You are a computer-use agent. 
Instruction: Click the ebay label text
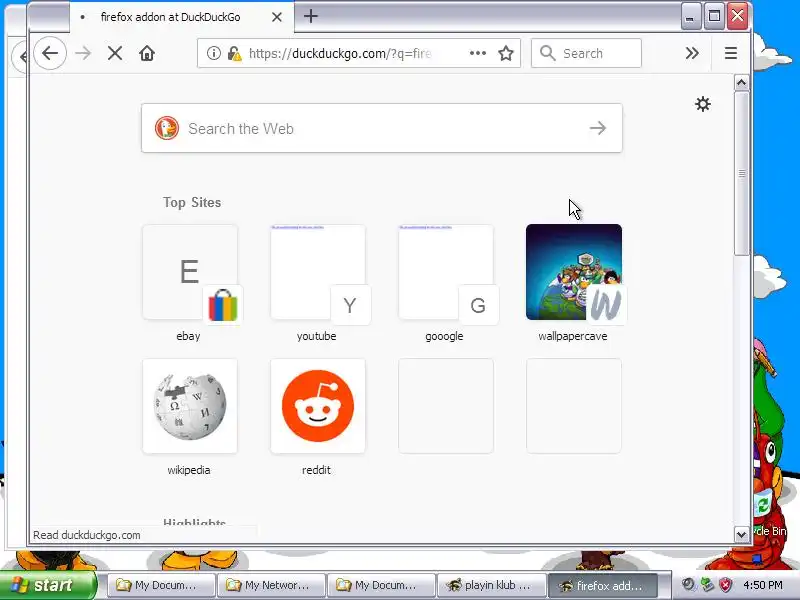[188, 336]
